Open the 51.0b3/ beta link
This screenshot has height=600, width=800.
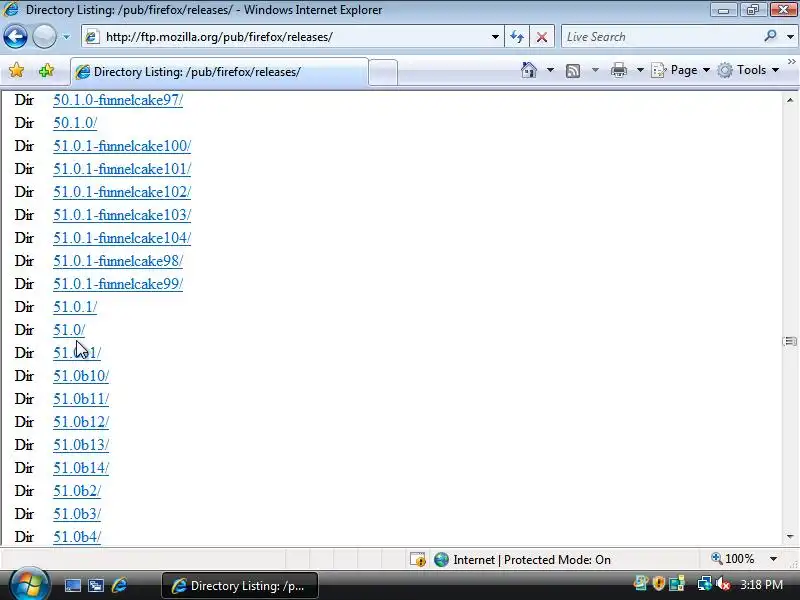pos(77,514)
